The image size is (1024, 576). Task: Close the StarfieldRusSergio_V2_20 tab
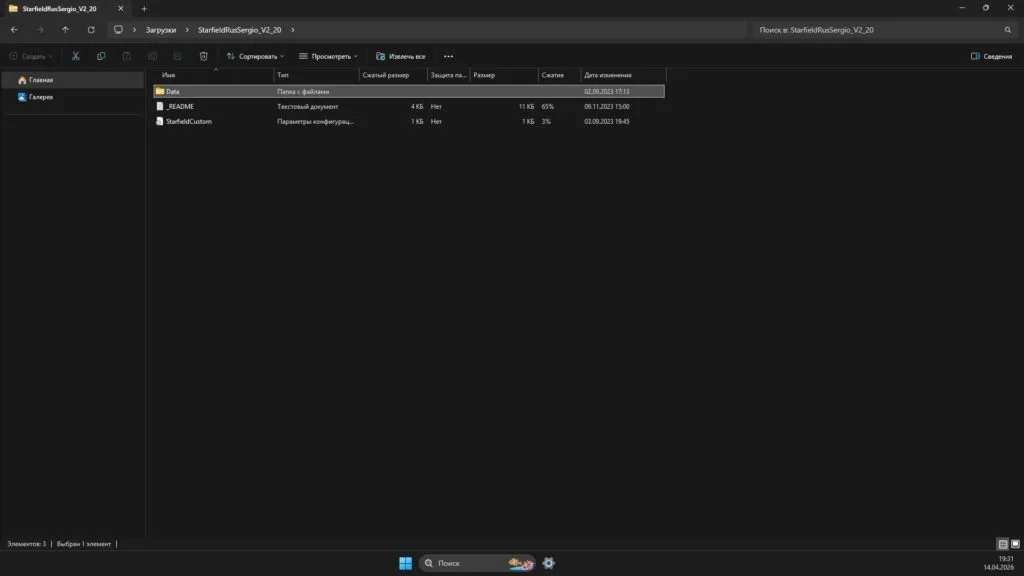point(121,8)
